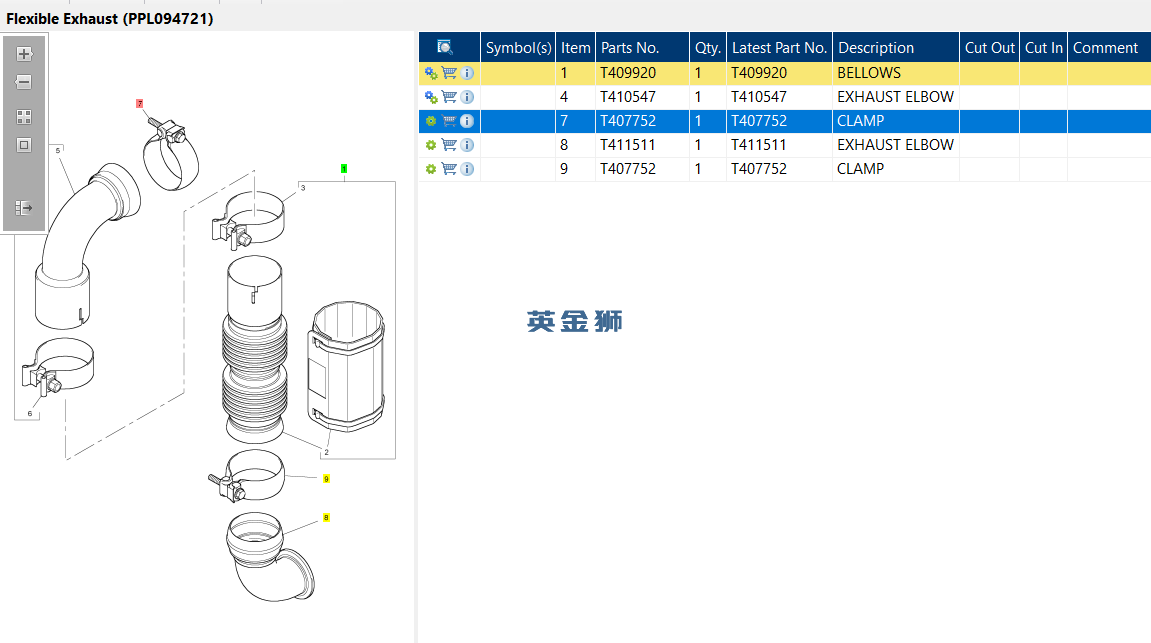This screenshot has height=643, width=1151.
Task: Sort by the Item column header
Action: click(576, 48)
